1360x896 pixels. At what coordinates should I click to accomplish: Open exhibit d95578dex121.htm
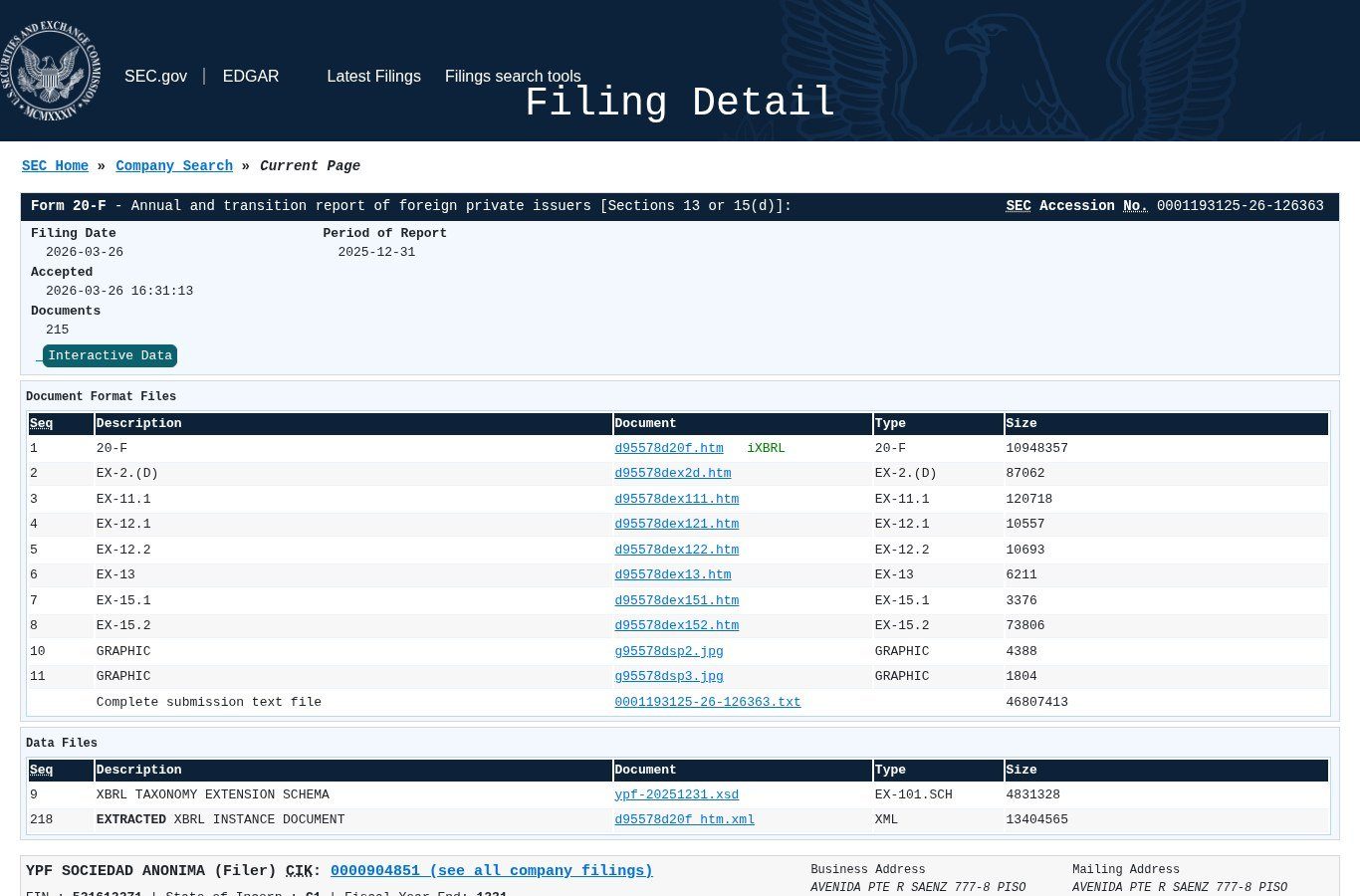[x=677, y=524]
